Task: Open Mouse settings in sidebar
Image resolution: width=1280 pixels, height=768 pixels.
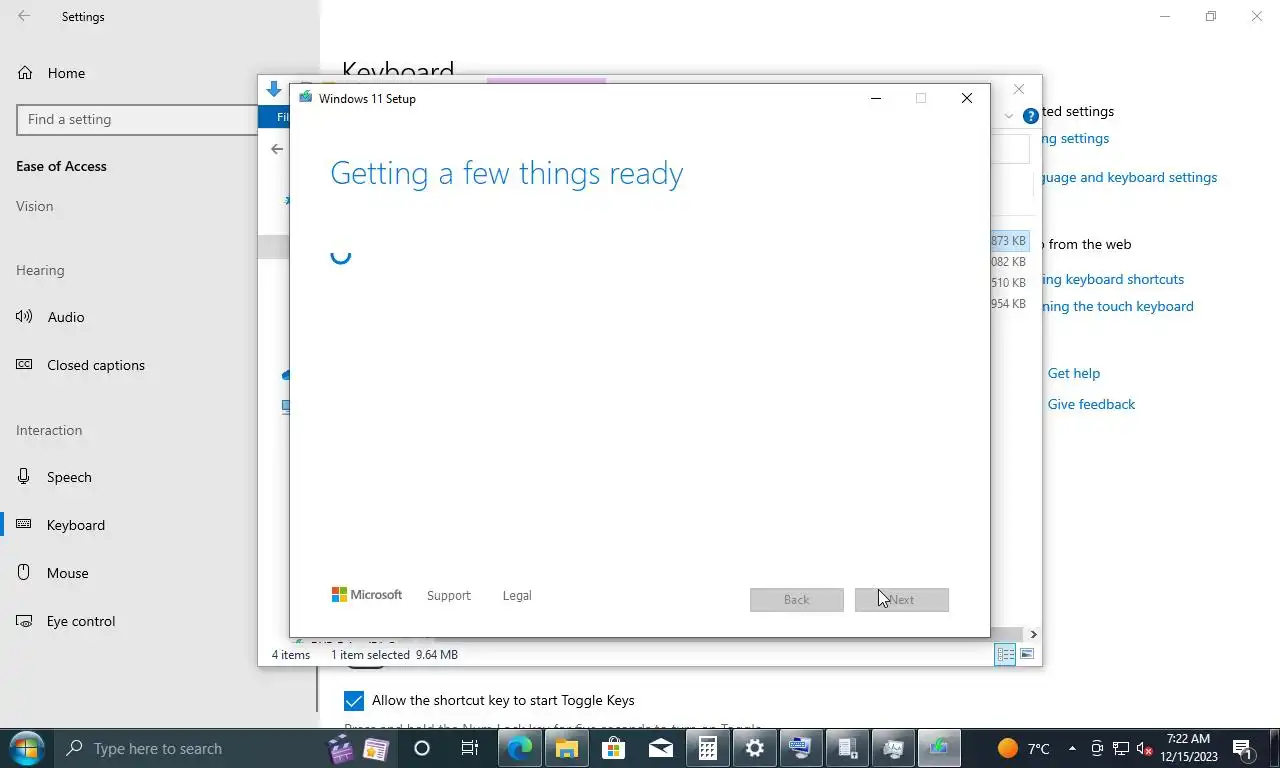Action: [68, 573]
